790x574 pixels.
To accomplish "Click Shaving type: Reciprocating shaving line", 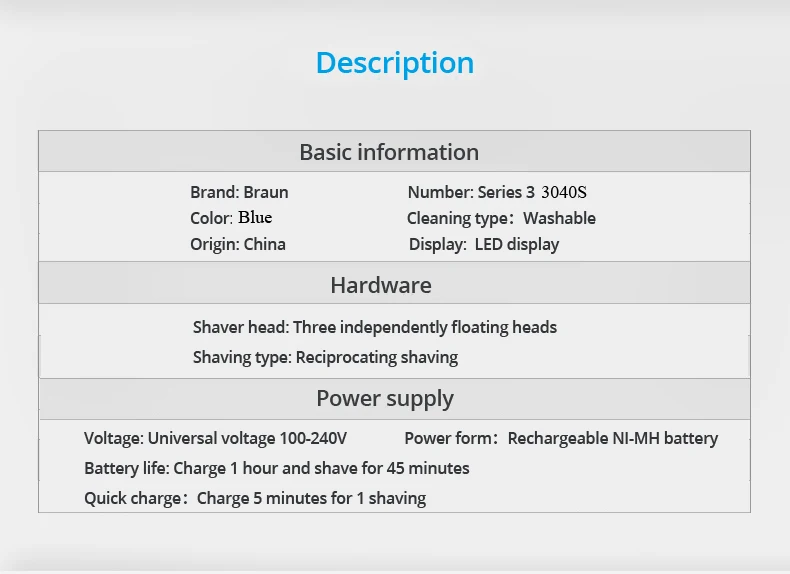I will (325, 357).
